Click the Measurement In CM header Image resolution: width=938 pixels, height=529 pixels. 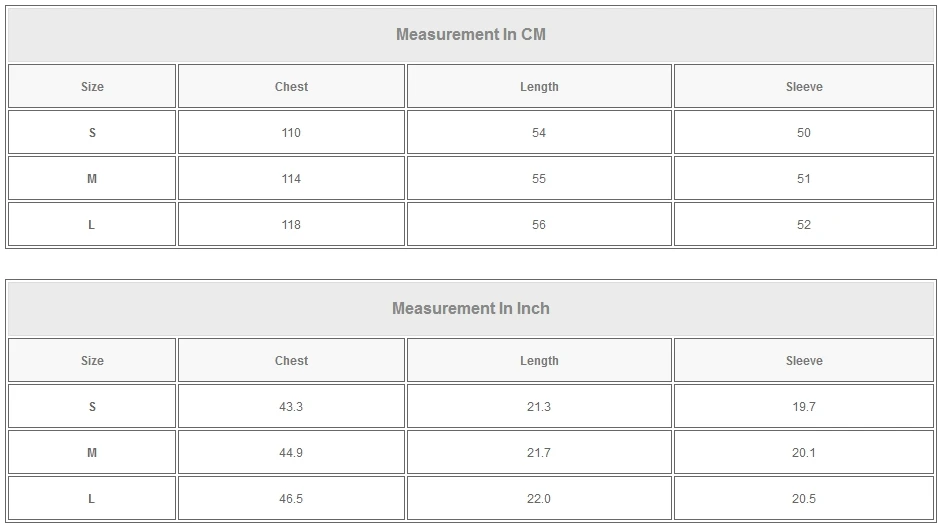[470, 34]
